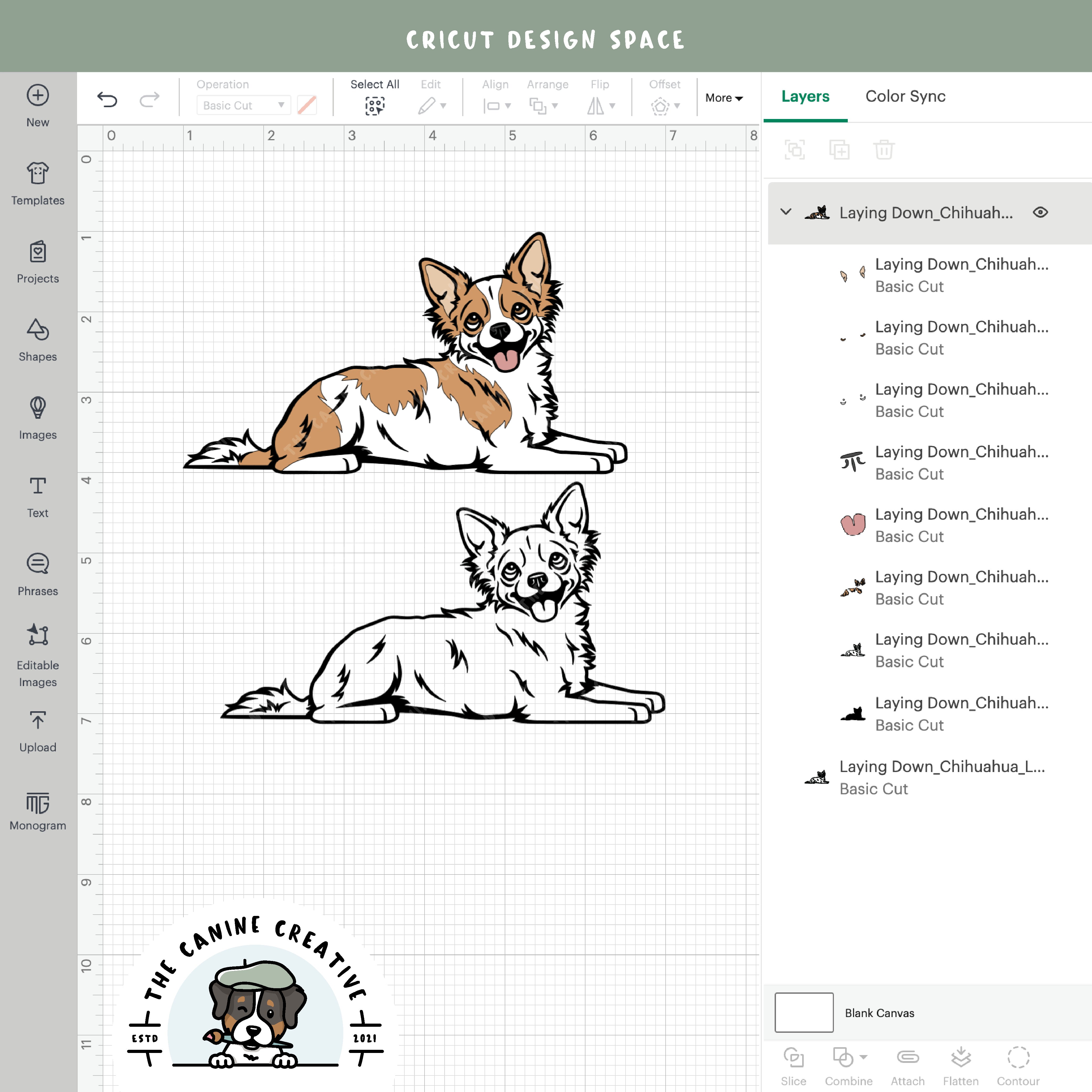Open the More options dropdown

[x=724, y=98]
